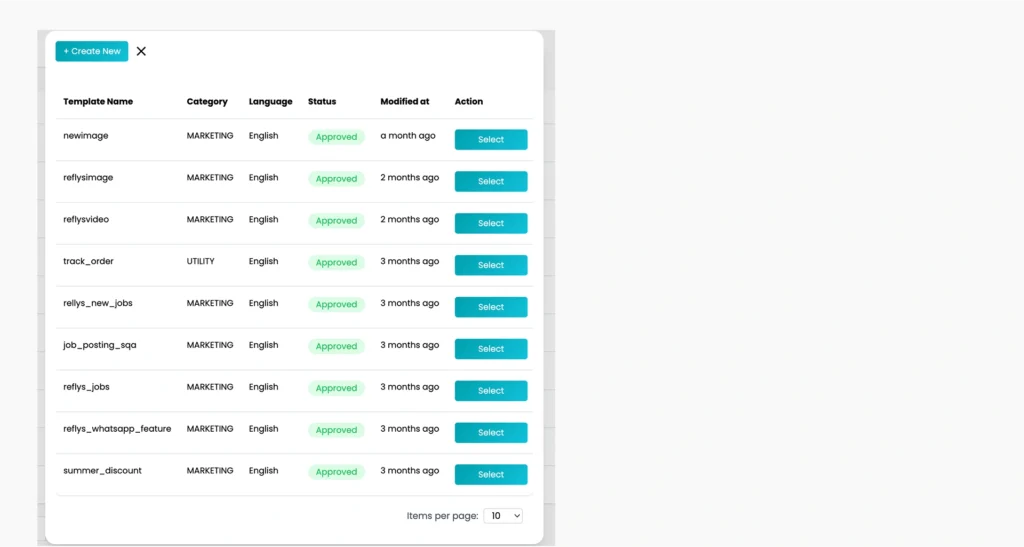Select the reflys_jobs template

(x=490, y=390)
